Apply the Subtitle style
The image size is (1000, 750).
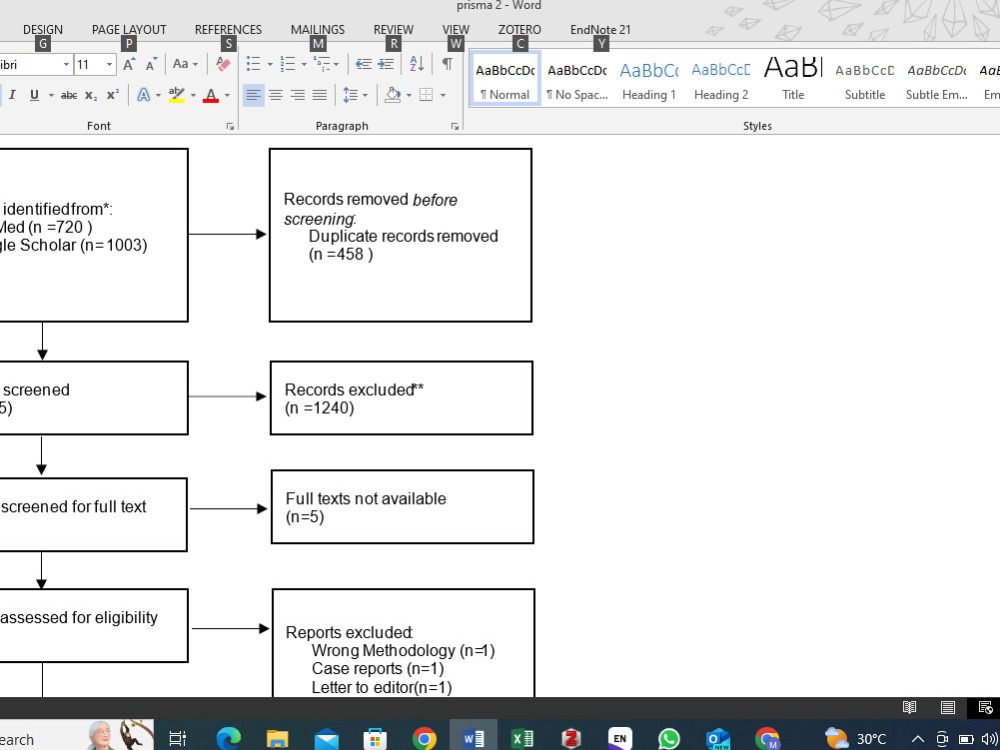pyautogui.click(x=865, y=79)
